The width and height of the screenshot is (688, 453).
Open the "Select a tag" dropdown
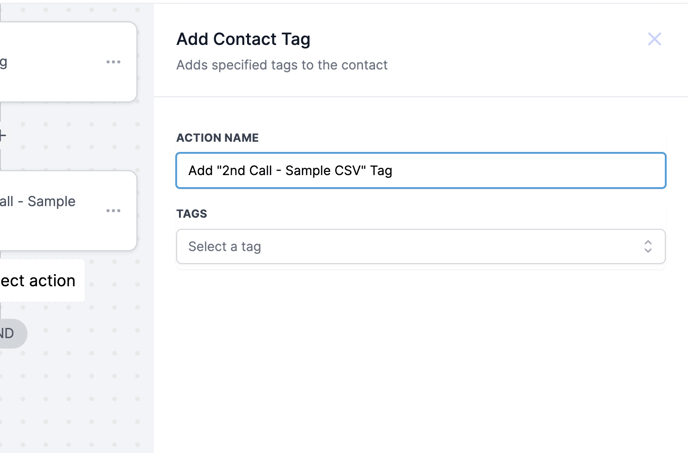click(420, 247)
